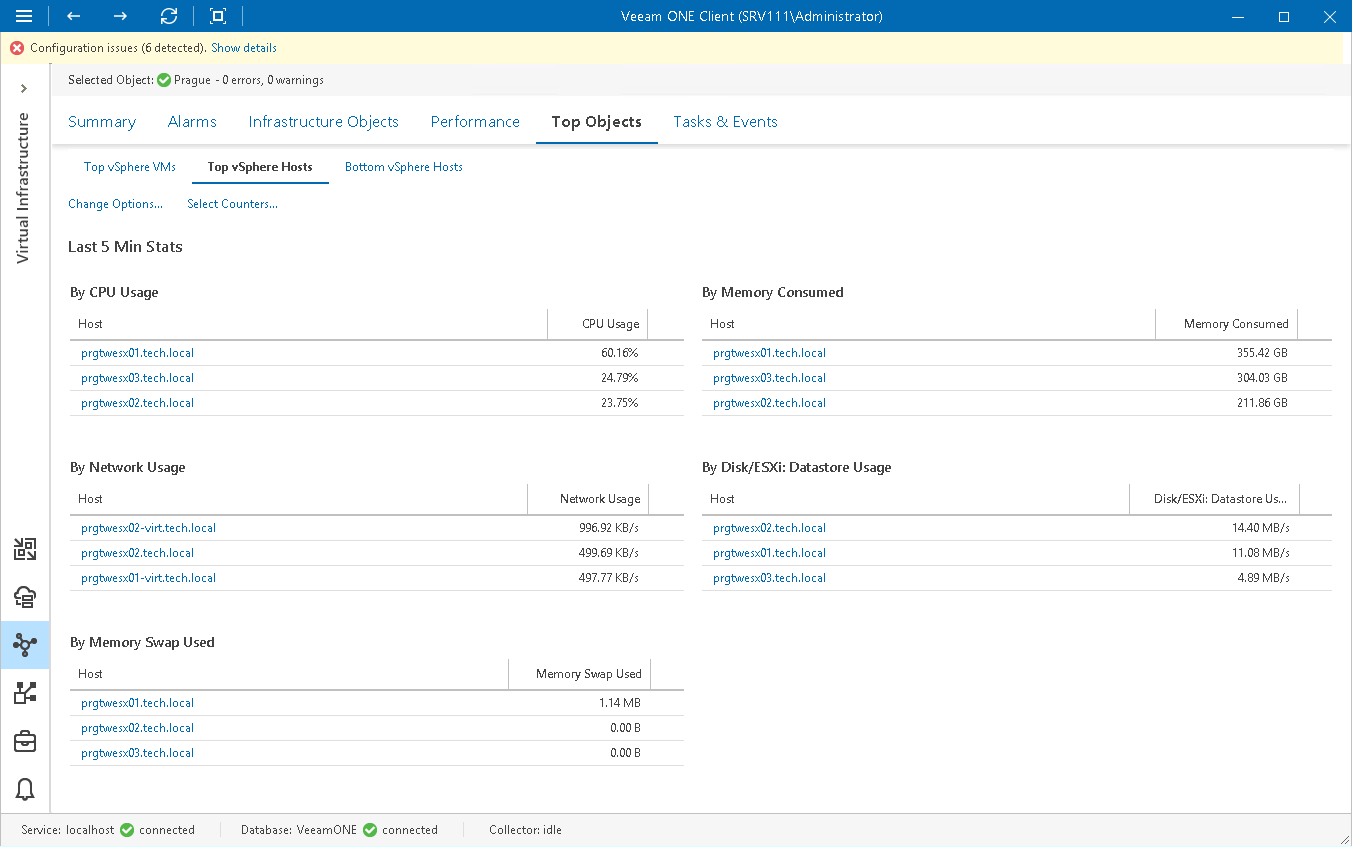Click Host column header in CPU Usage table
Screen dimensions: 1352x847
(x=309, y=324)
